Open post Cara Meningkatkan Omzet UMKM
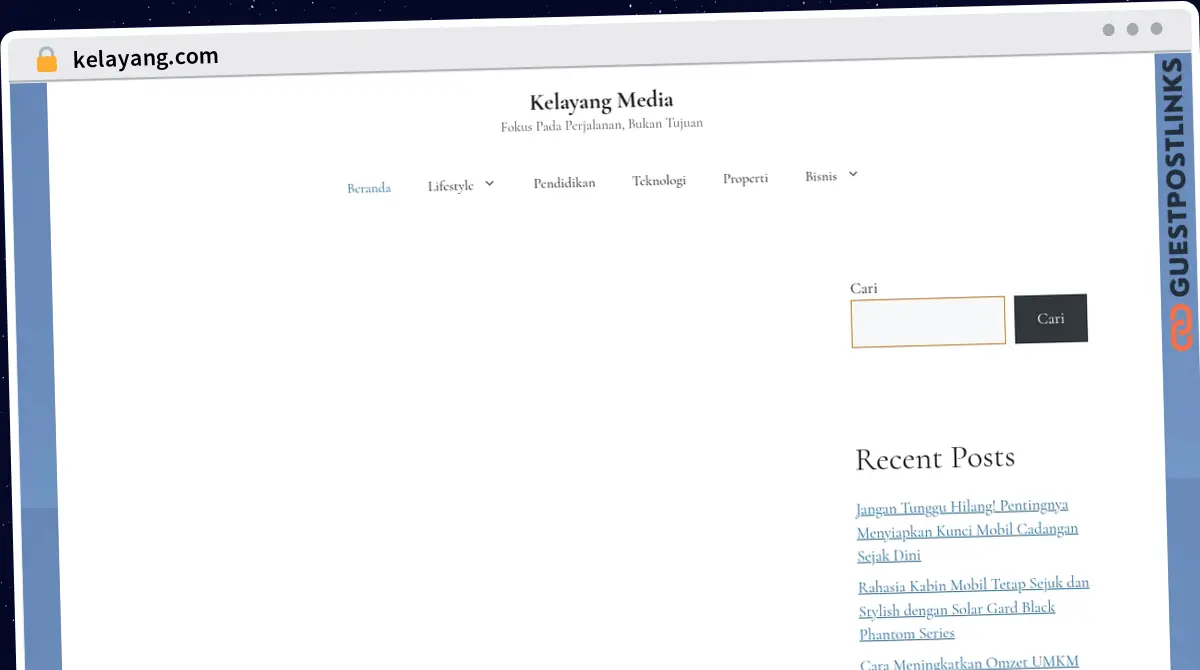This screenshot has width=1200, height=670. (970, 662)
